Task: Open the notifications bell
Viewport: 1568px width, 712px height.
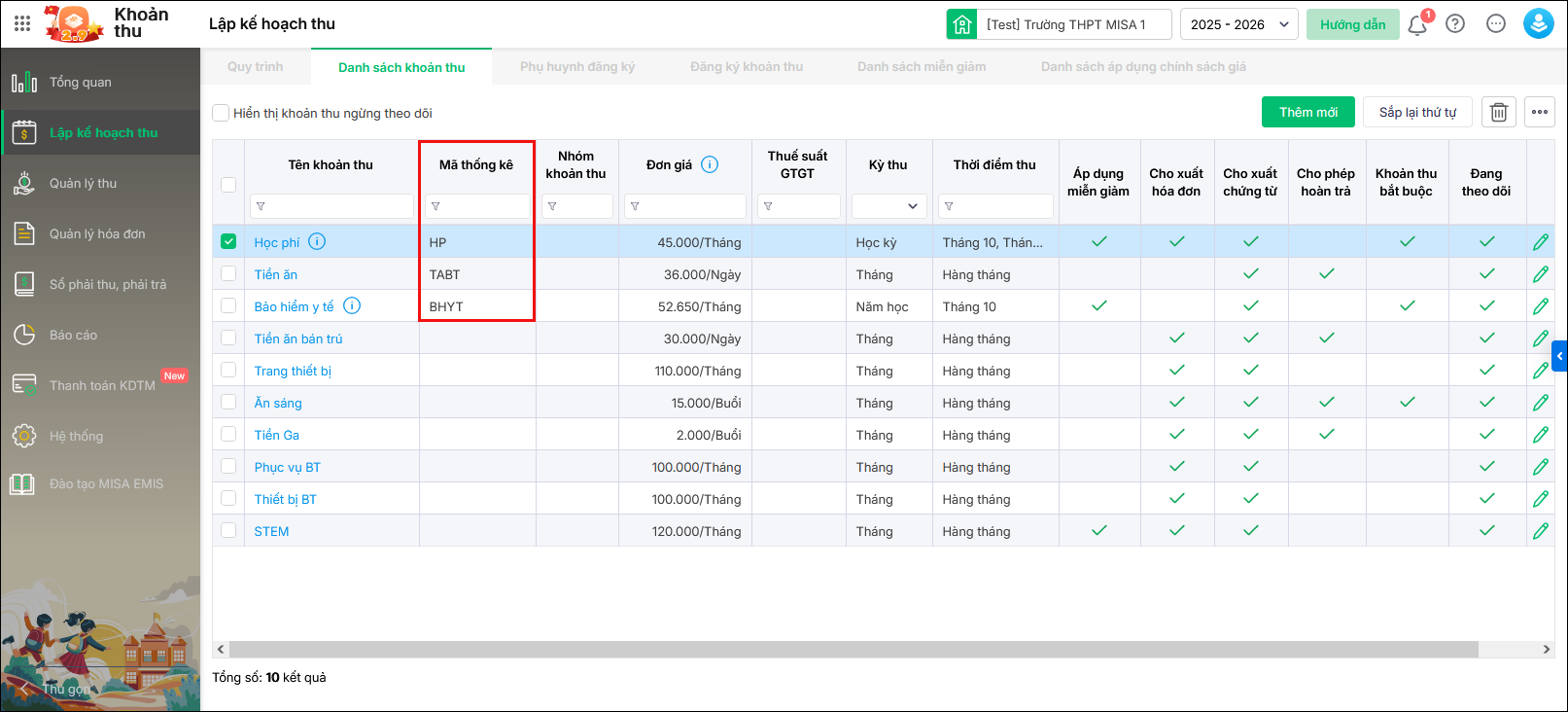Action: 1417,25
